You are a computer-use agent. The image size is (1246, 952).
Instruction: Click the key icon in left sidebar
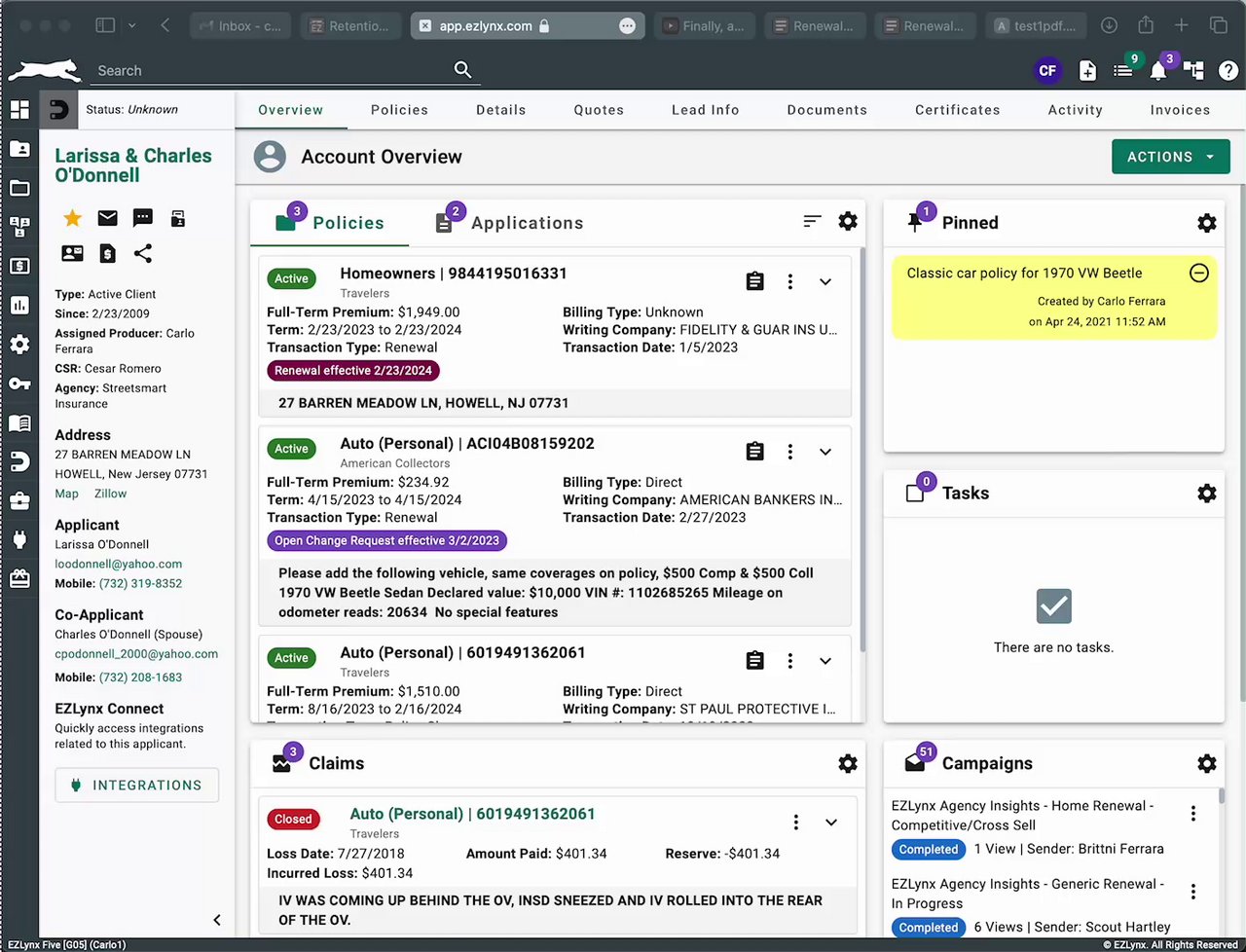tap(19, 384)
